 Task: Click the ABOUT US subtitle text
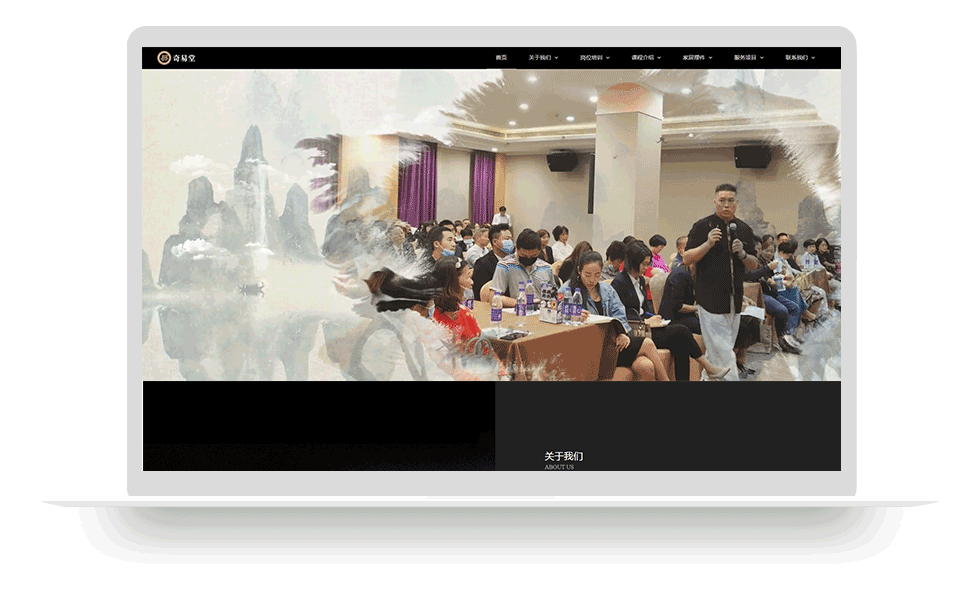[559, 467]
